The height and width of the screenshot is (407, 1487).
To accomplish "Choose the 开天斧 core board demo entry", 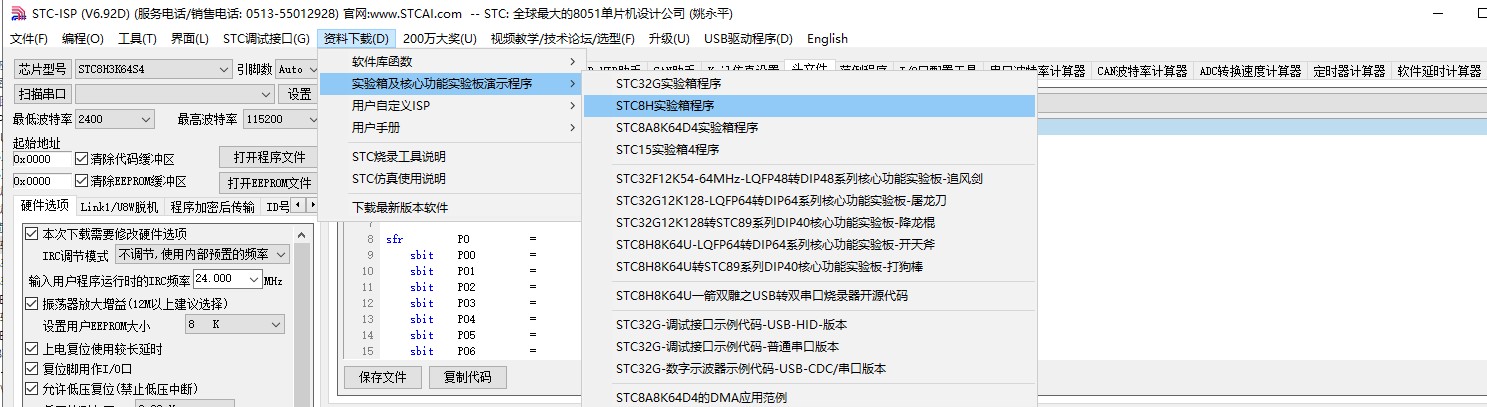I will point(810,245).
